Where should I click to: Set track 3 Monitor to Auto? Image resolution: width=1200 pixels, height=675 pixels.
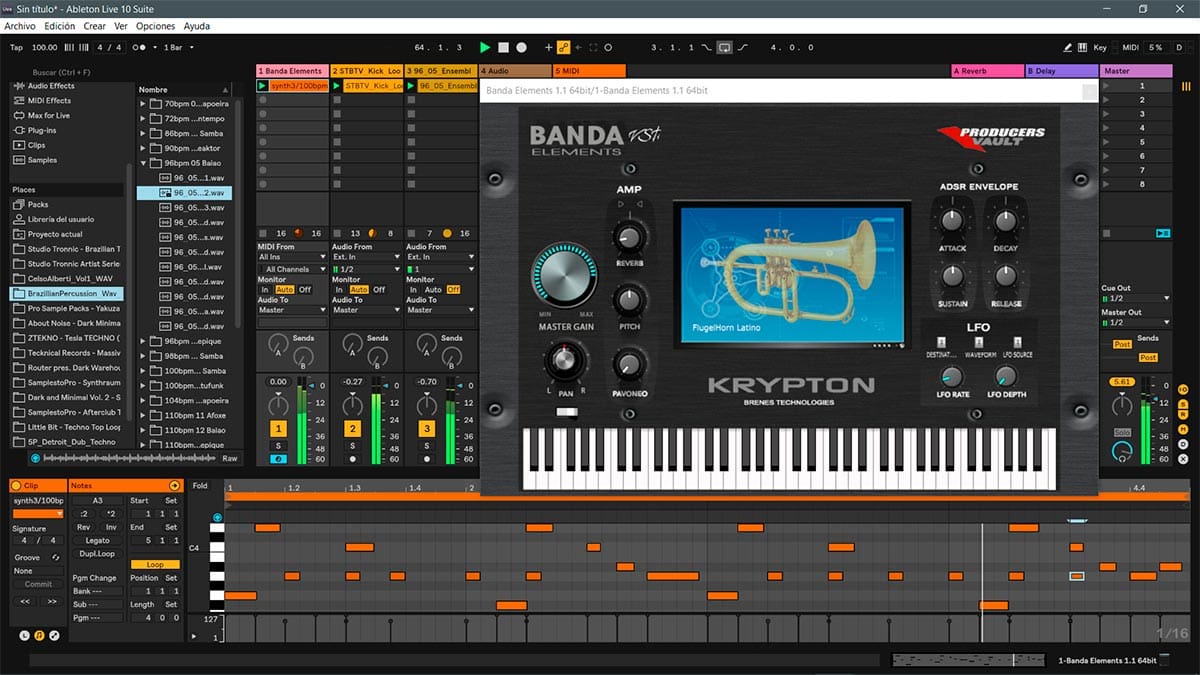433,290
